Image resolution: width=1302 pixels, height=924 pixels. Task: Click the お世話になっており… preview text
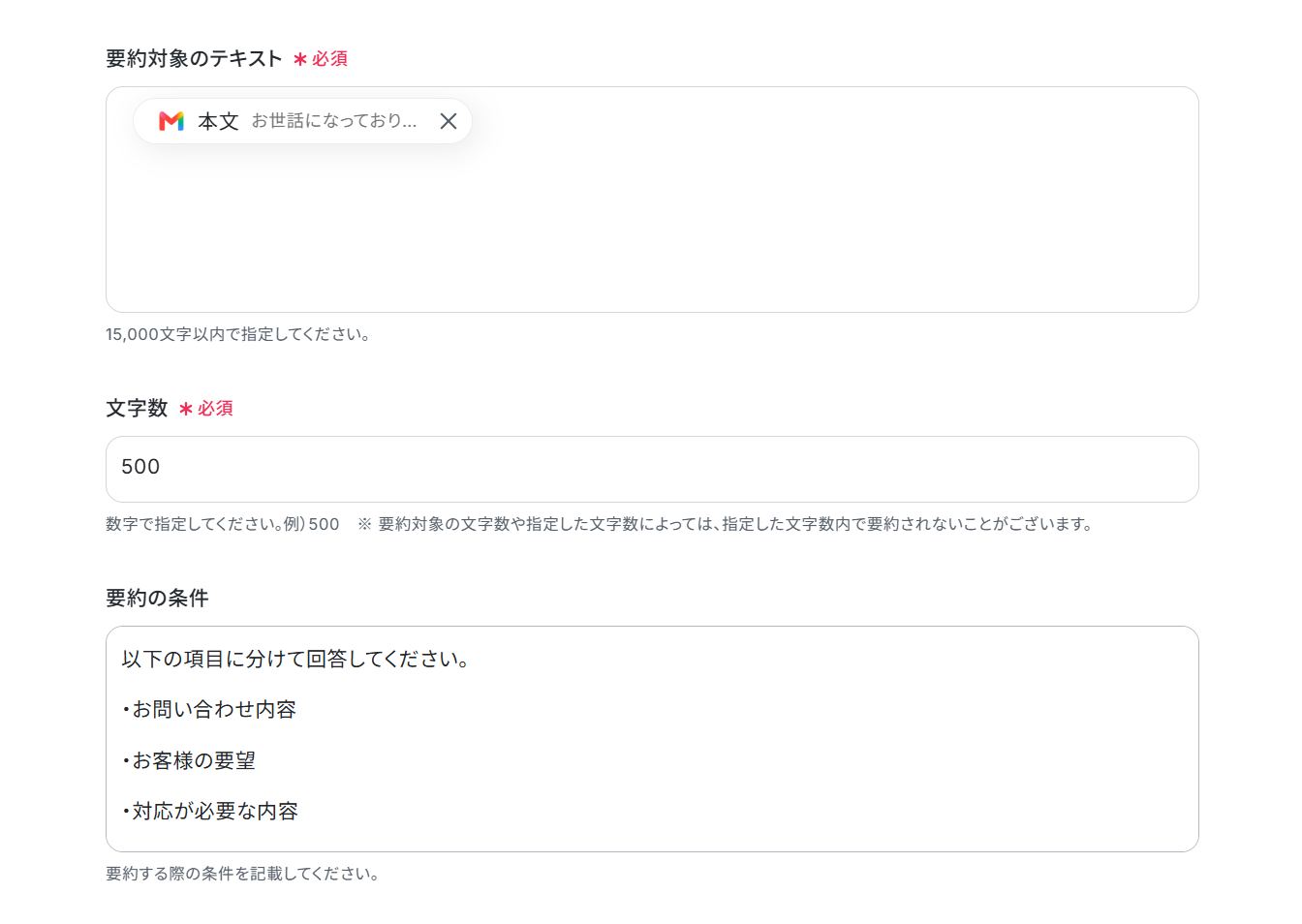coord(334,121)
